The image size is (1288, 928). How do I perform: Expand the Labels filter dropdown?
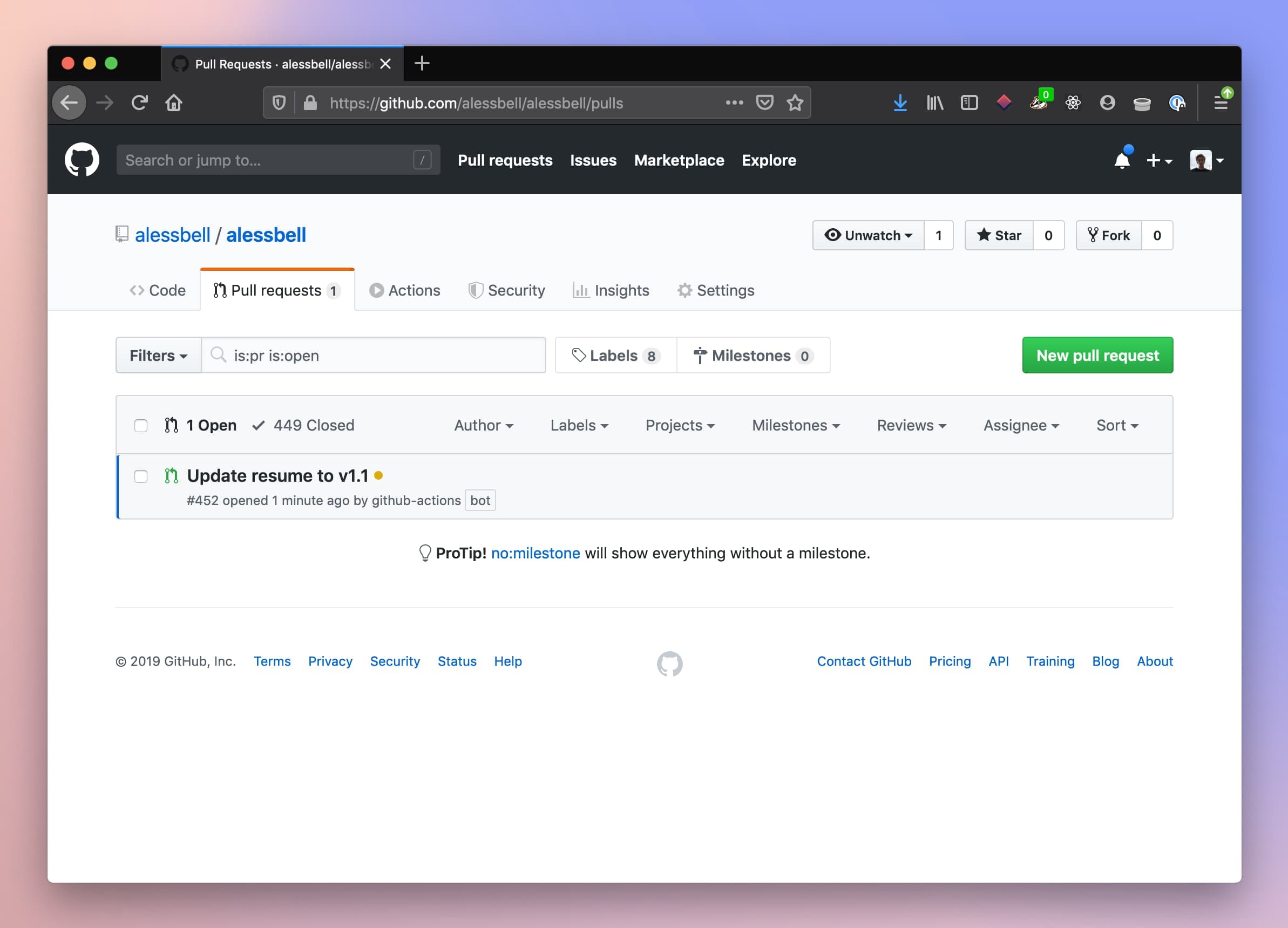point(578,425)
